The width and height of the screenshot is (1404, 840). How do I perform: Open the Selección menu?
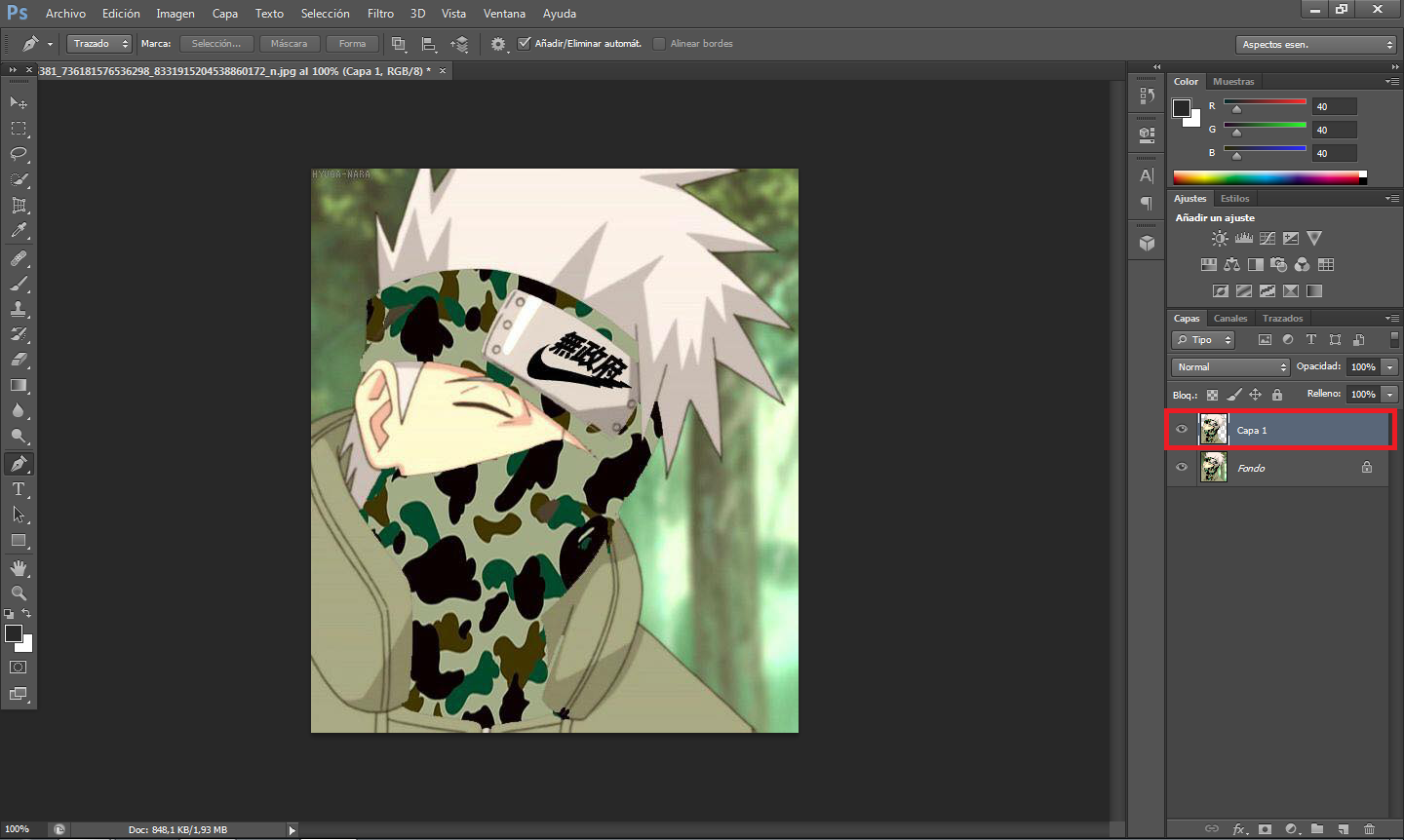point(325,14)
